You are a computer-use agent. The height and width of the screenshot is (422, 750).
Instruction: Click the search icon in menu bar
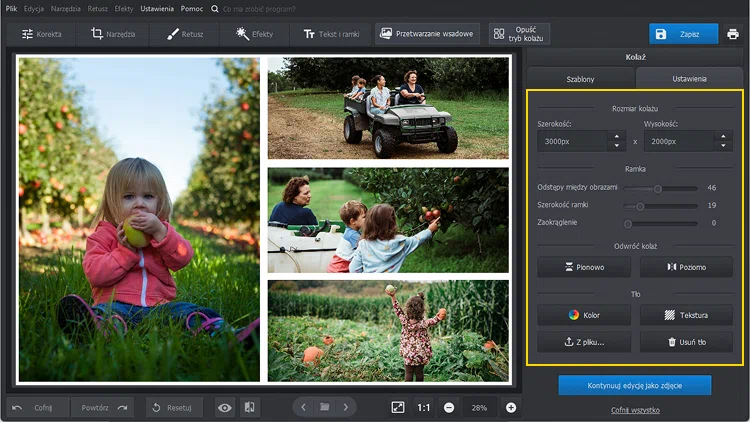coord(215,8)
